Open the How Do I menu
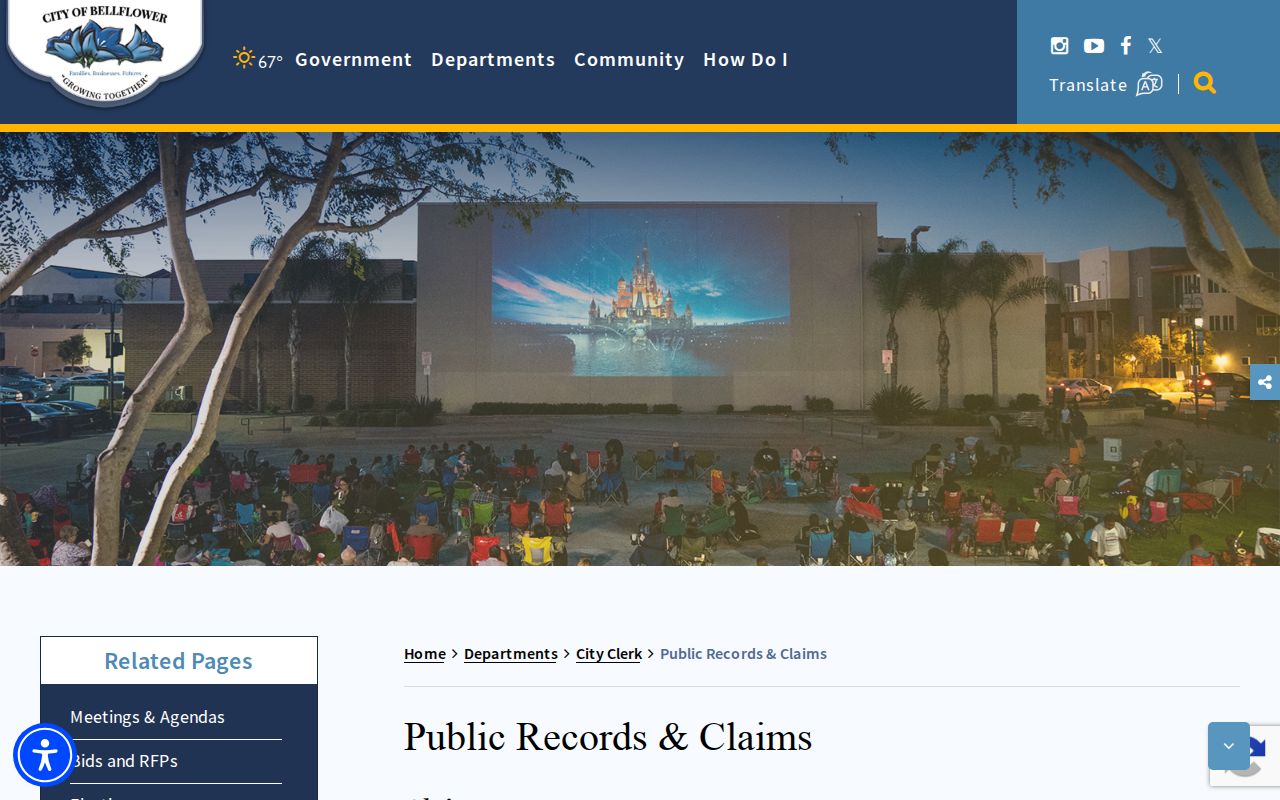Screen dimensions: 1280x800 tap(745, 60)
